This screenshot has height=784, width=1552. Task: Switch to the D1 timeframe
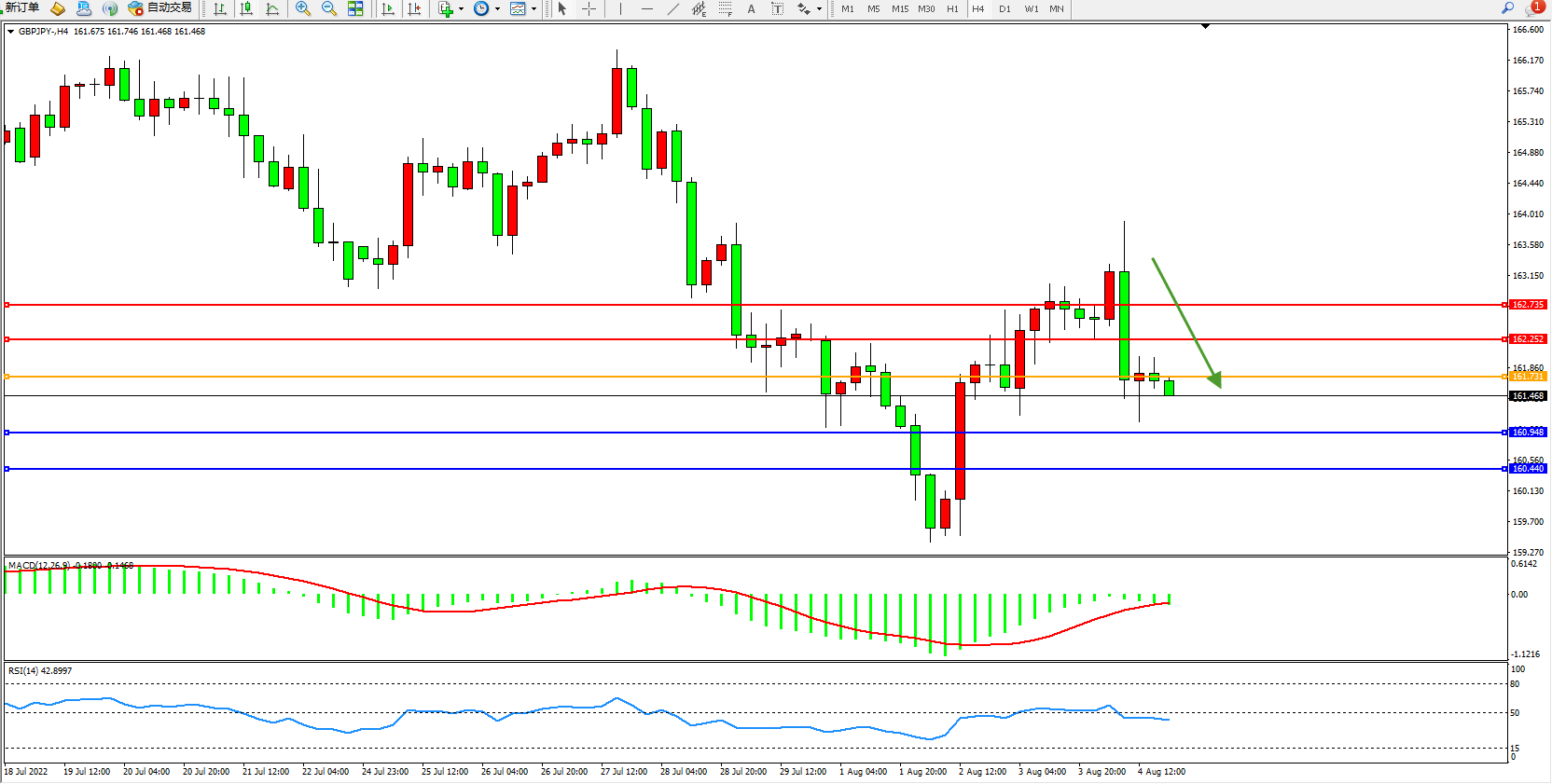coord(1005,9)
